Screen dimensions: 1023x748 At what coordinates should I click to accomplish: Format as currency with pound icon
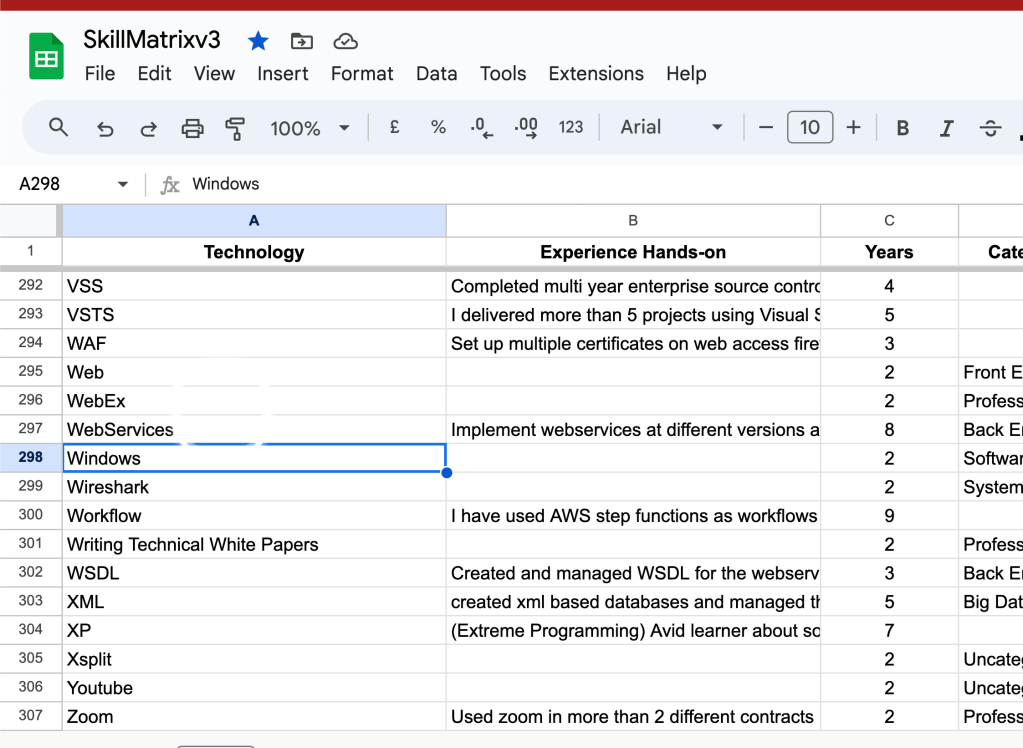click(395, 127)
